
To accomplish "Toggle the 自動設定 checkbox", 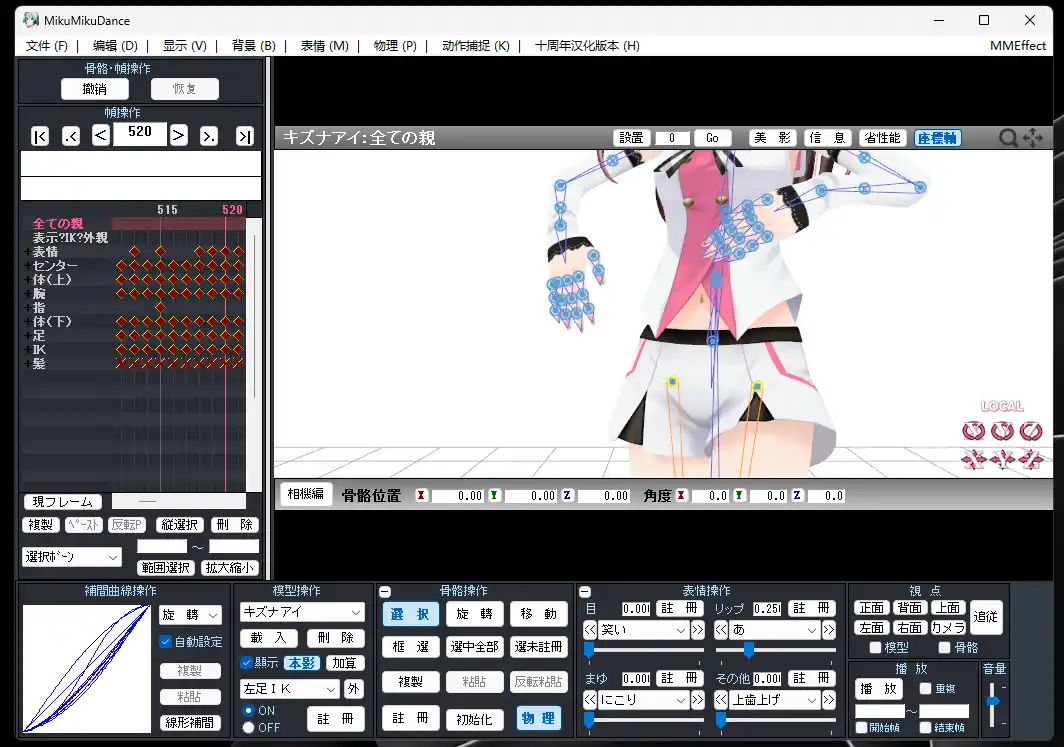I will tap(165, 641).
